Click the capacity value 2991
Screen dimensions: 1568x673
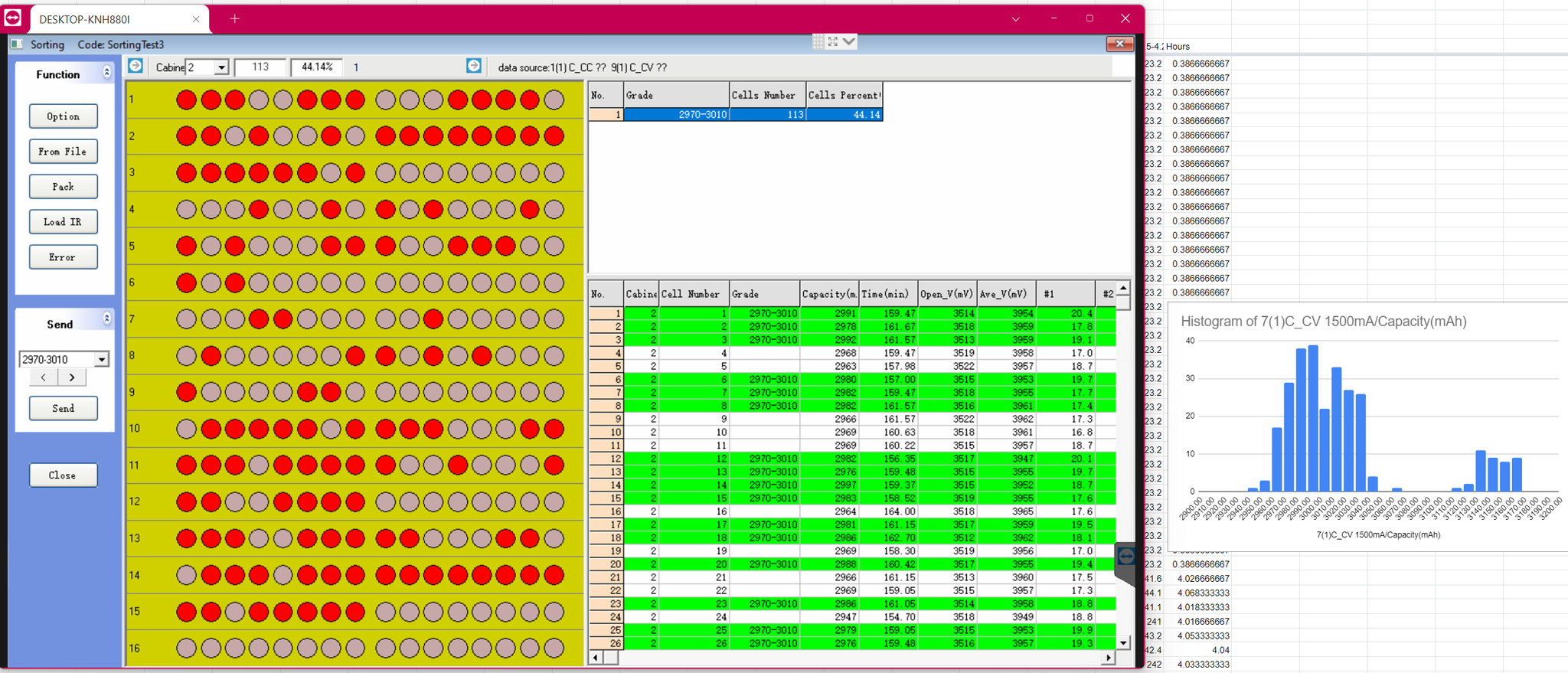[x=829, y=313]
